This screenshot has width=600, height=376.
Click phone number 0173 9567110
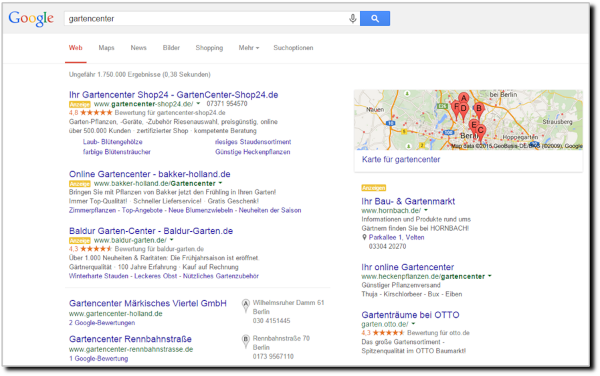pyautogui.click(x=273, y=356)
